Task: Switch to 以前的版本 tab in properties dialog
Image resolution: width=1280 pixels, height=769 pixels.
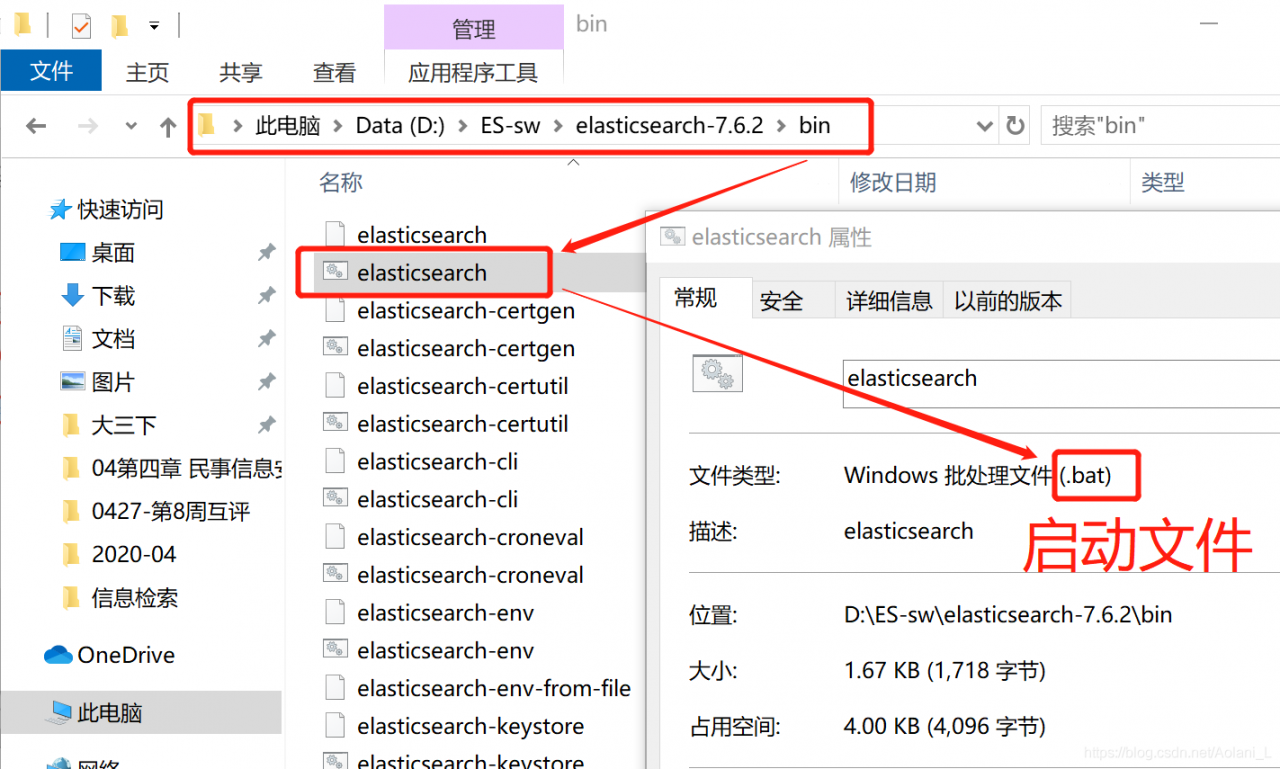Action: click(1007, 300)
